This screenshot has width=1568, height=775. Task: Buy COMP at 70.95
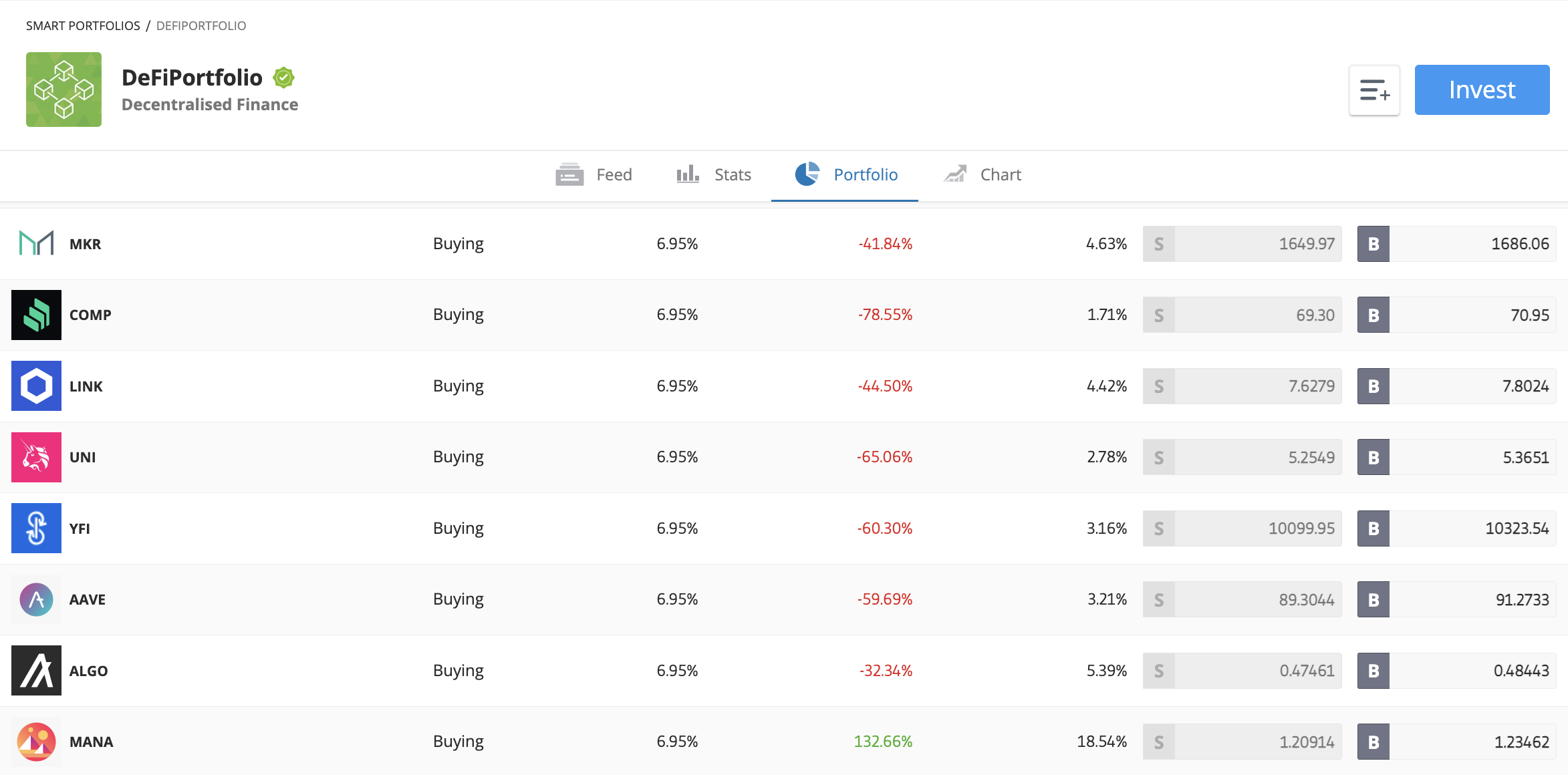point(1456,315)
